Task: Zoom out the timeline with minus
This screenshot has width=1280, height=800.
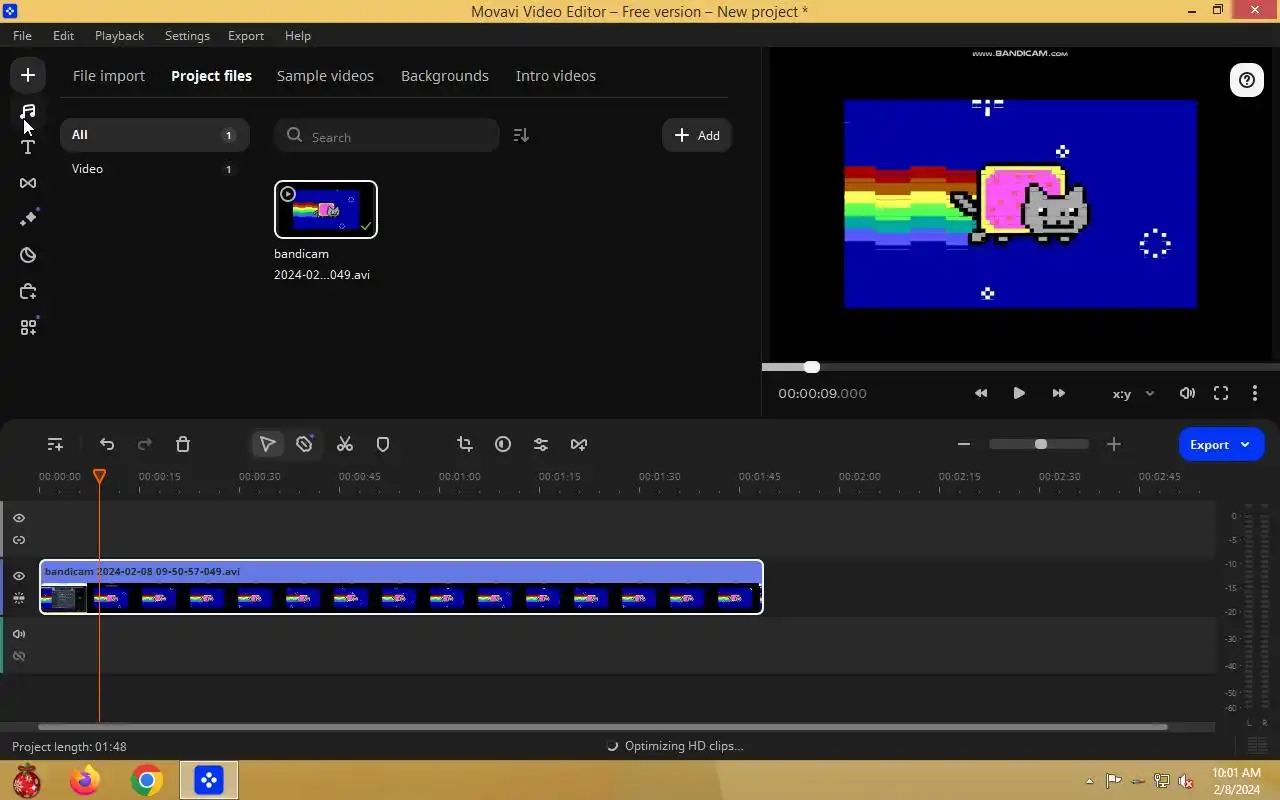Action: [964, 444]
